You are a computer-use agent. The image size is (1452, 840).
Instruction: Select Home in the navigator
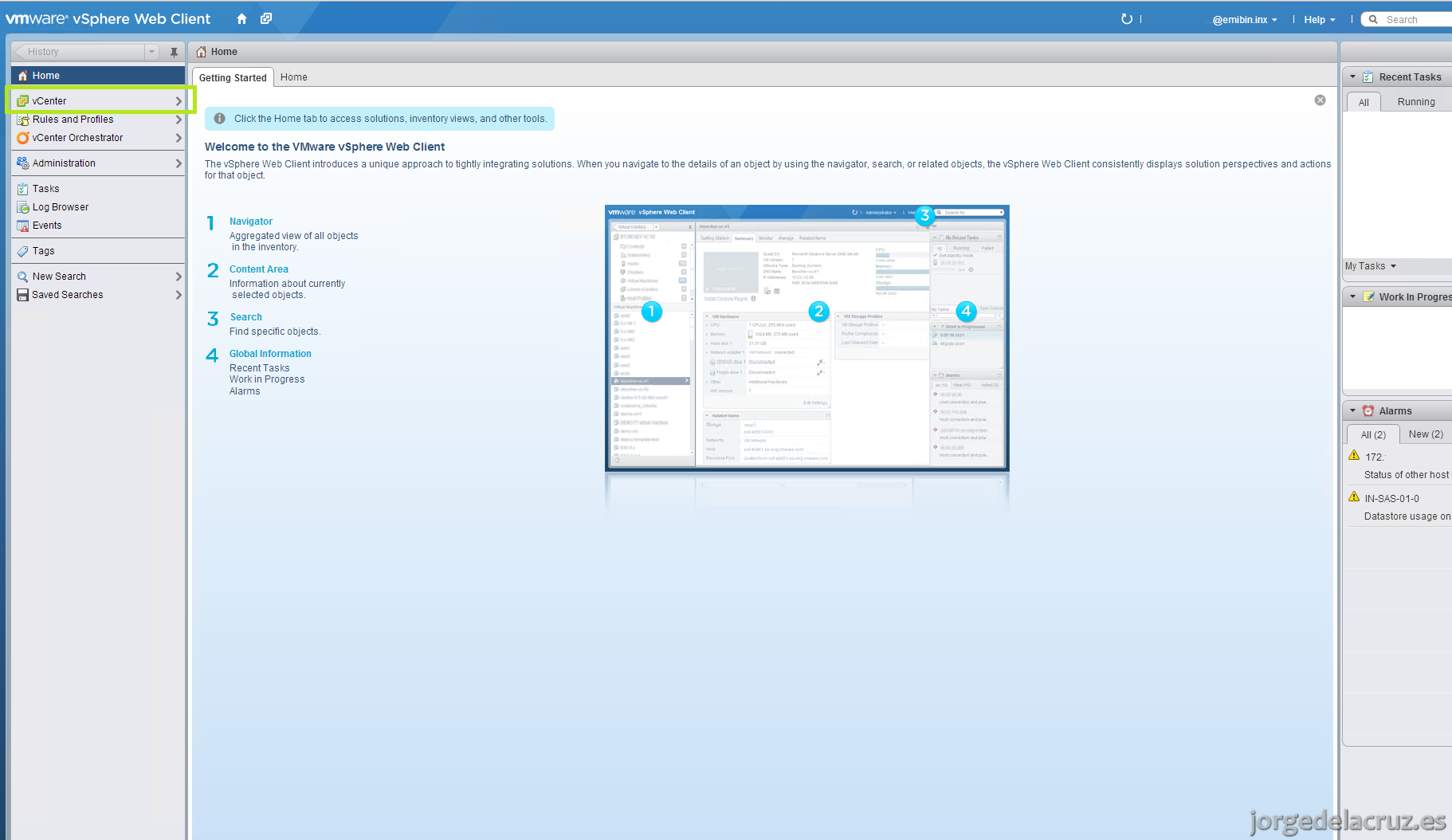(x=98, y=76)
